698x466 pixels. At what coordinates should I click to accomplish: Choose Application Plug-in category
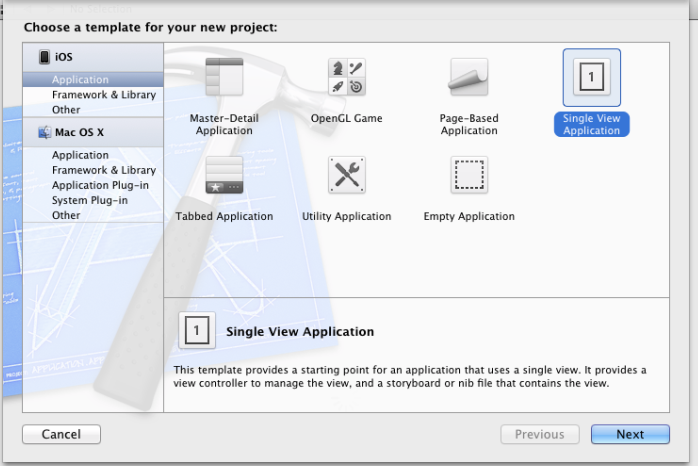click(93, 185)
